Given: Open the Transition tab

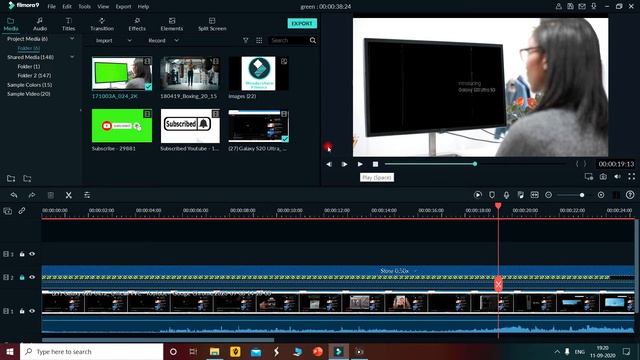Looking at the screenshot, I should [102, 24].
